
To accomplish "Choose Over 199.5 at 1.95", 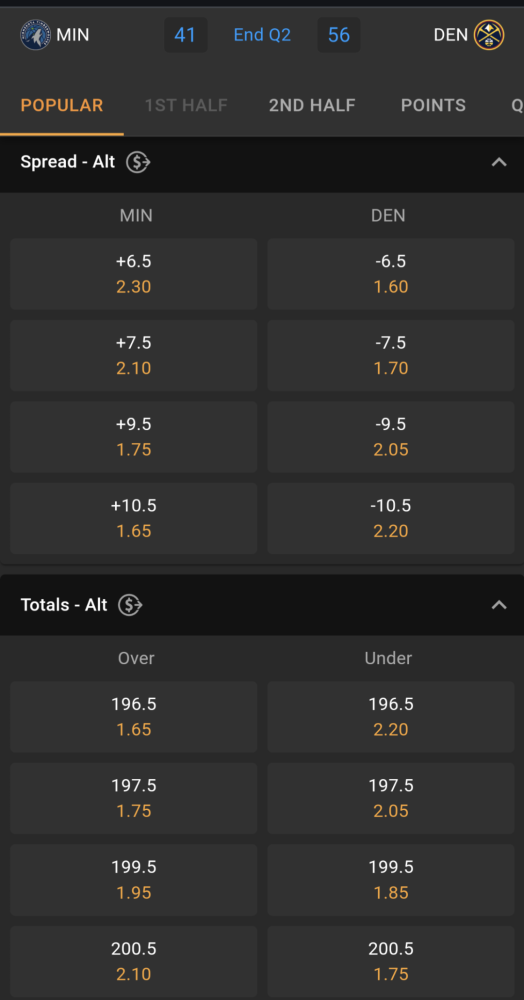I will [134, 880].
